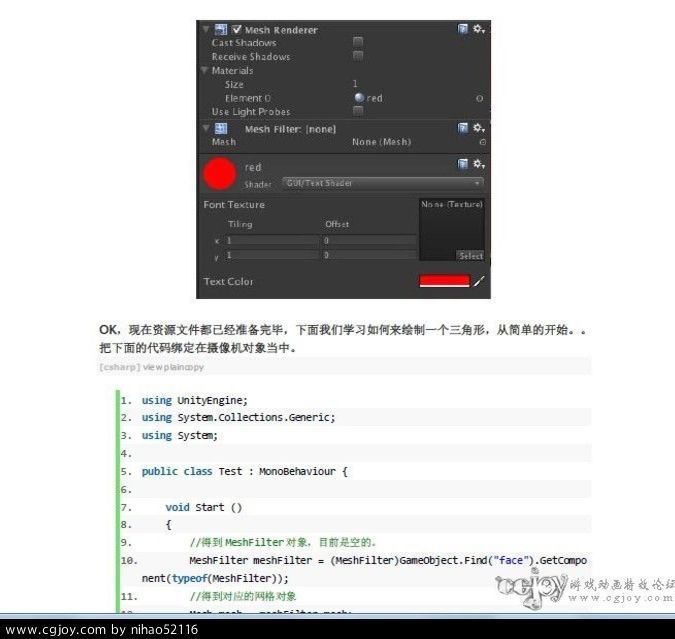
Task: Enable the Cast Shadows checkbox
Action: 358,42
